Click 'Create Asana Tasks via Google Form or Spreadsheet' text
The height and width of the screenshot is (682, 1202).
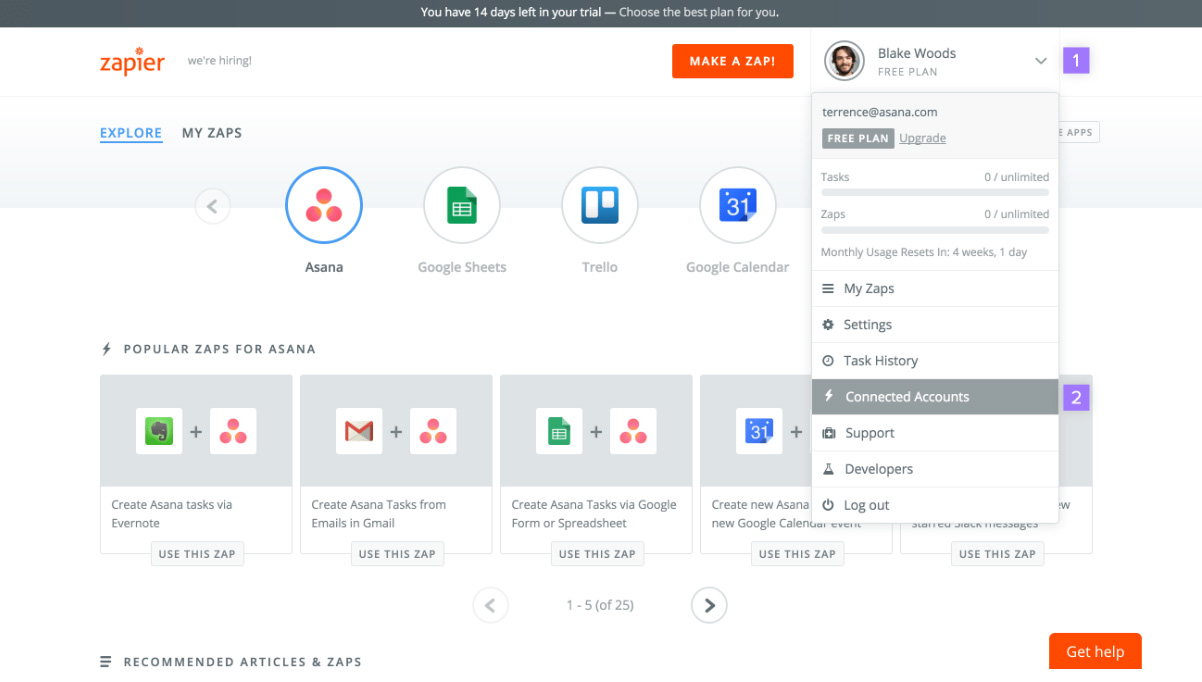594,514
